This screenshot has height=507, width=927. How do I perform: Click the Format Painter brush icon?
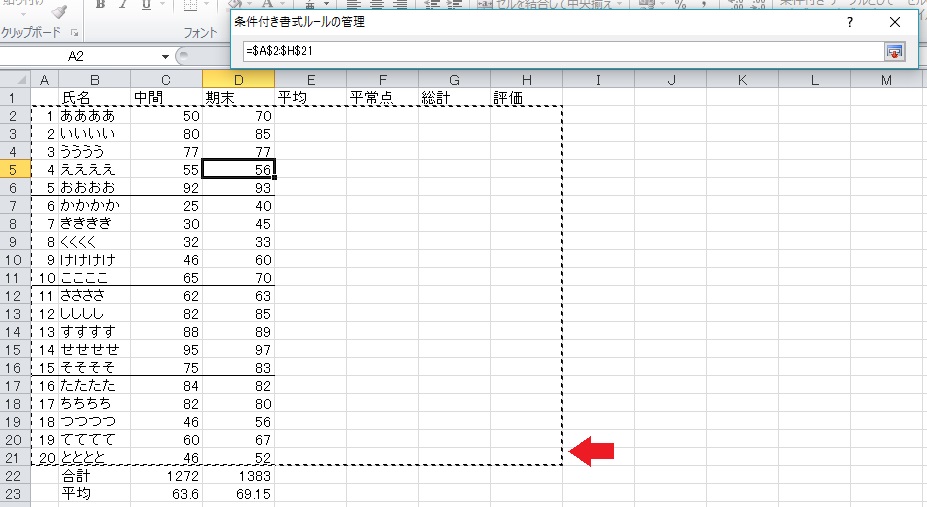point(59,11)
